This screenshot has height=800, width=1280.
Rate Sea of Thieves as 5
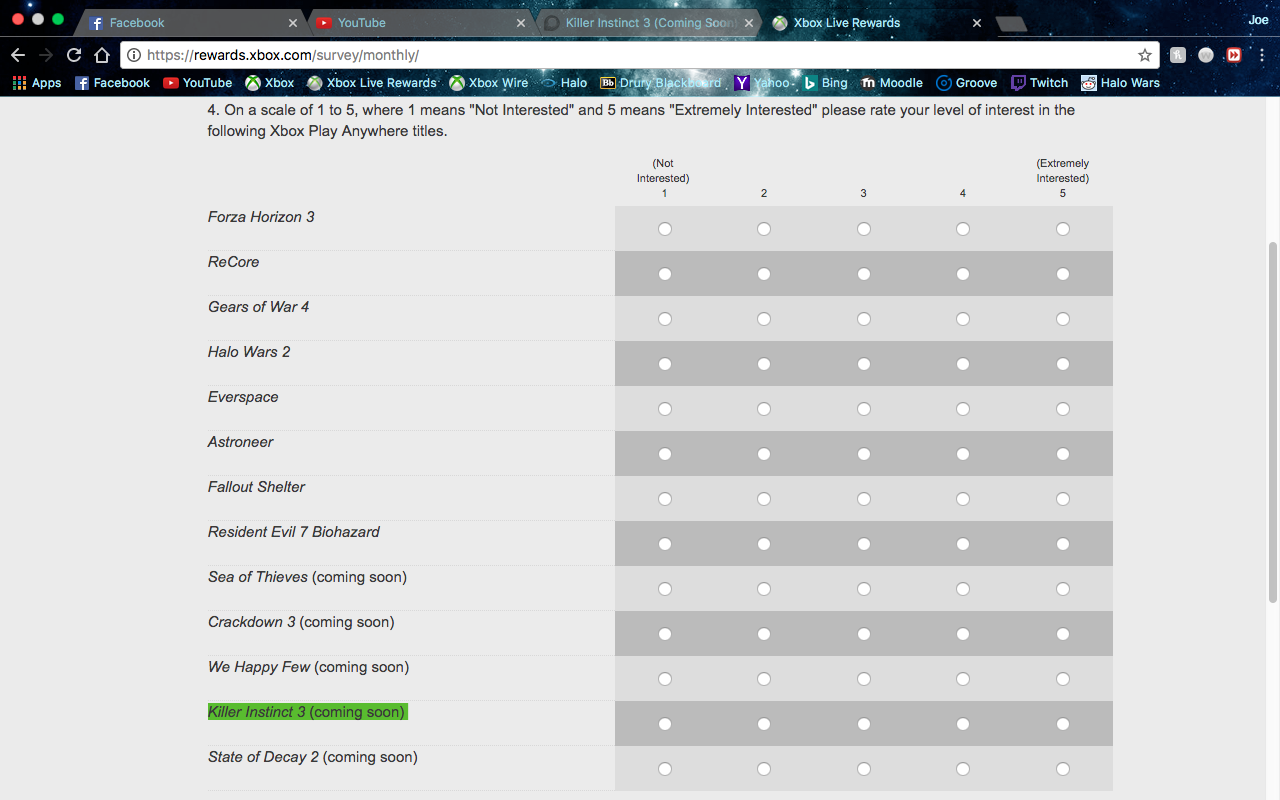point(1063,589)
